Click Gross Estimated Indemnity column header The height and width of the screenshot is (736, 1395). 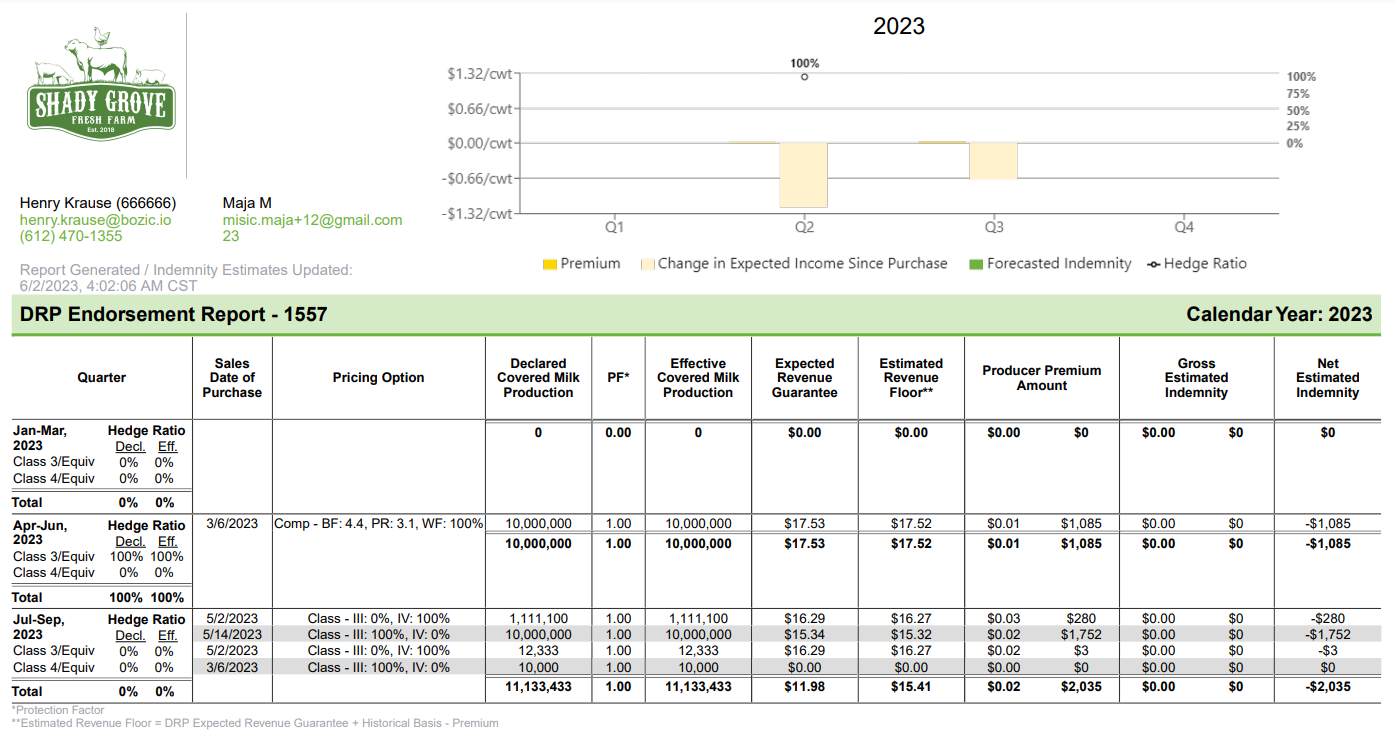pyautogui.click(x=1196, y=378)
